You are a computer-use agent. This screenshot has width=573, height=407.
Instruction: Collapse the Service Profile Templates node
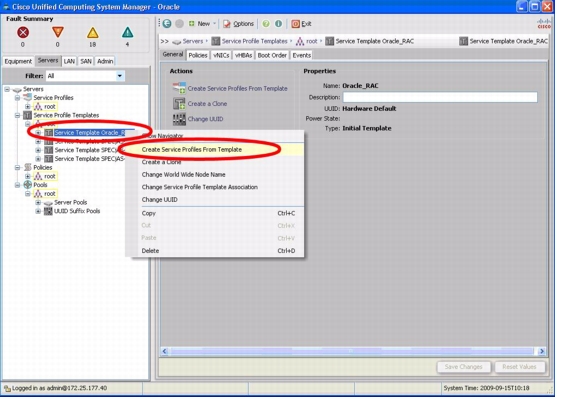18,115
